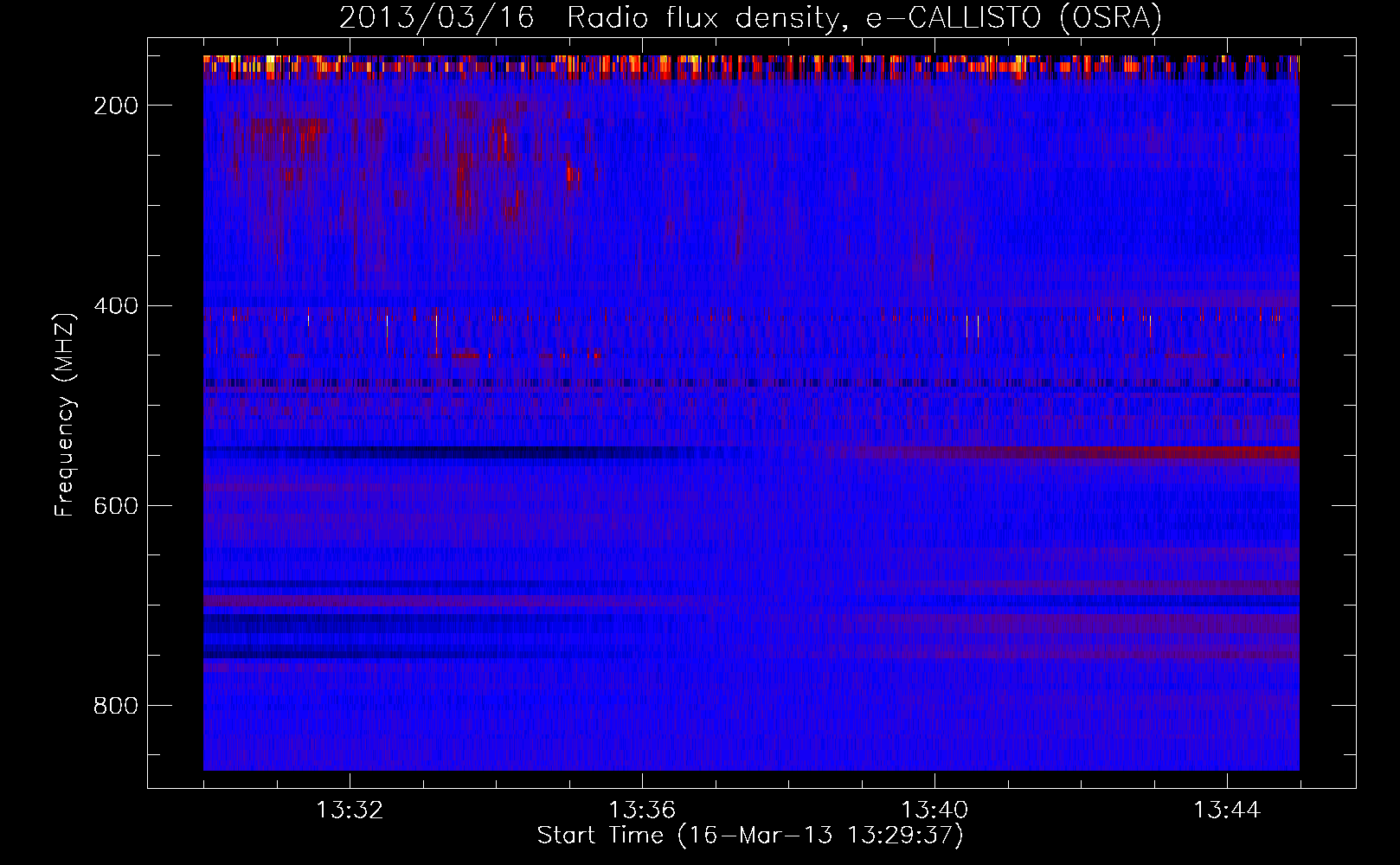Select the 'Frequency (MHZ)' axis label
Image resolution: width=1400 pixels, height=865 pixels.
click(65, 414)
